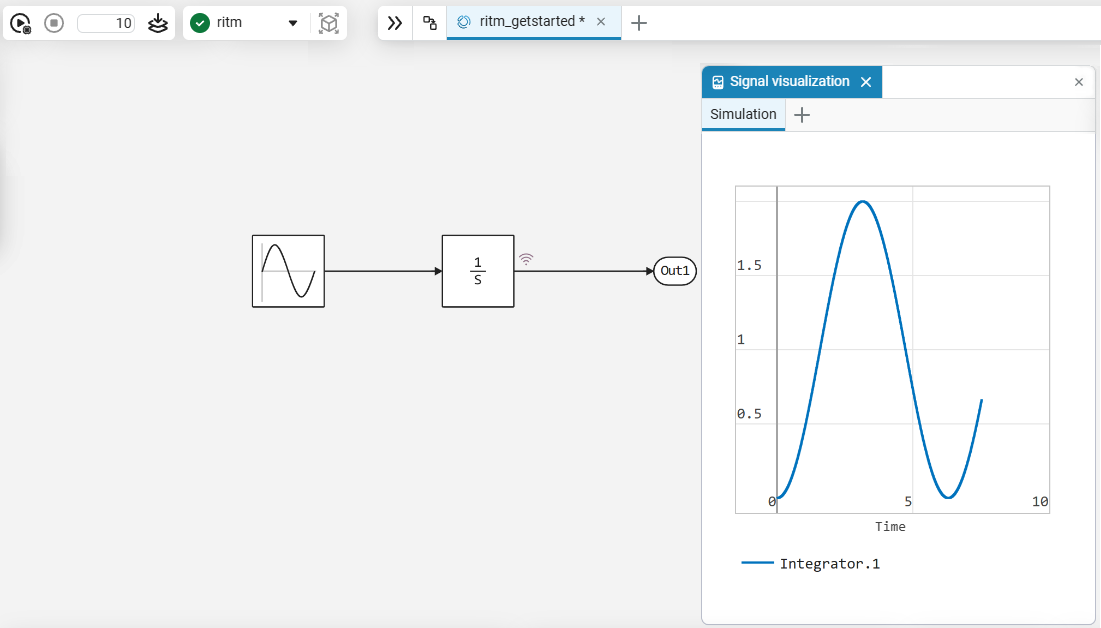Select the Integrator 1/s block
Viewport: 1101px width, 628px height.
click(478, 271)
